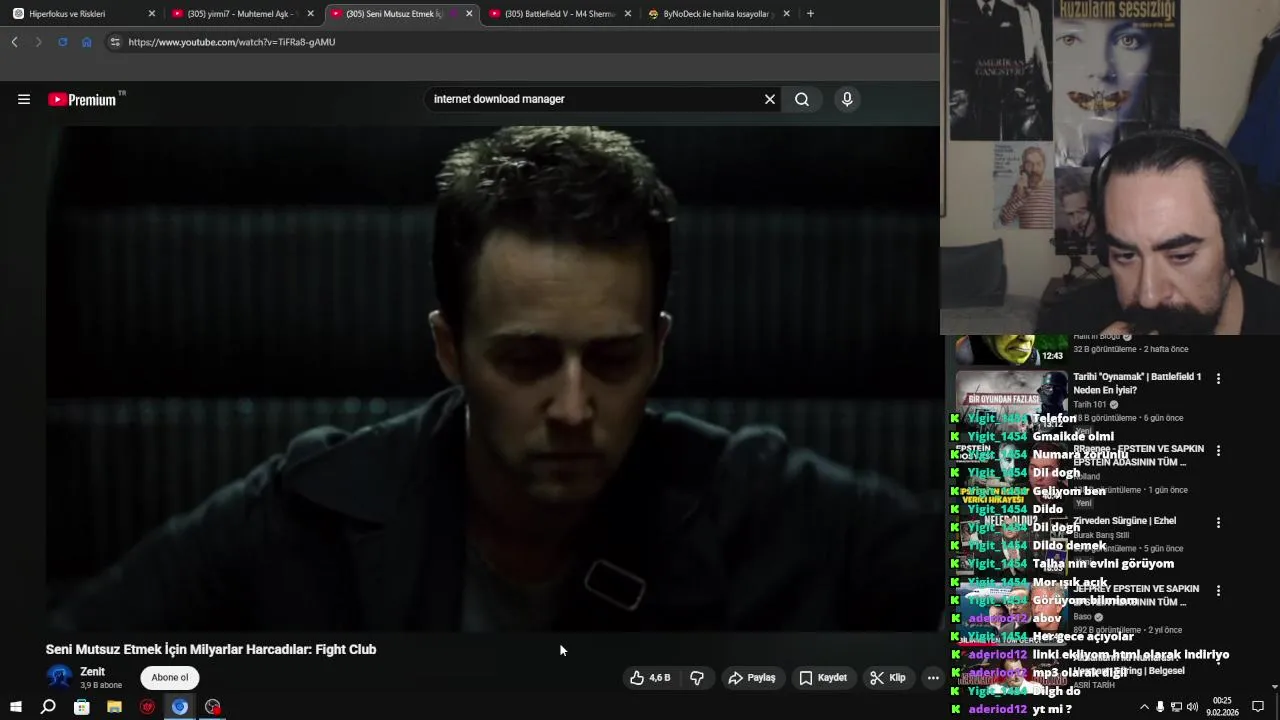Click chat message "yt mi ?"
This screenshot has height=720, width=1280.
1052,709
